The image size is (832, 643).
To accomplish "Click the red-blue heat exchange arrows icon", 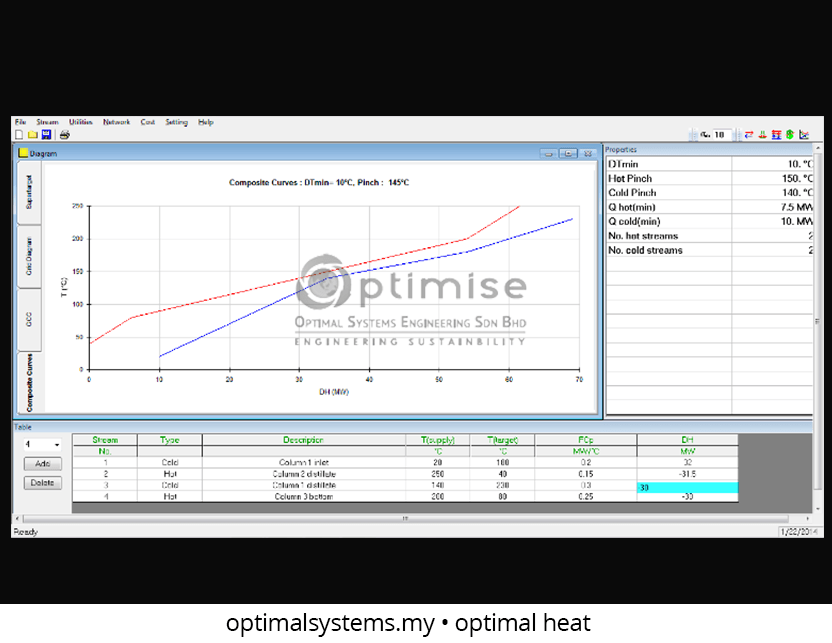I will point(748,135).
